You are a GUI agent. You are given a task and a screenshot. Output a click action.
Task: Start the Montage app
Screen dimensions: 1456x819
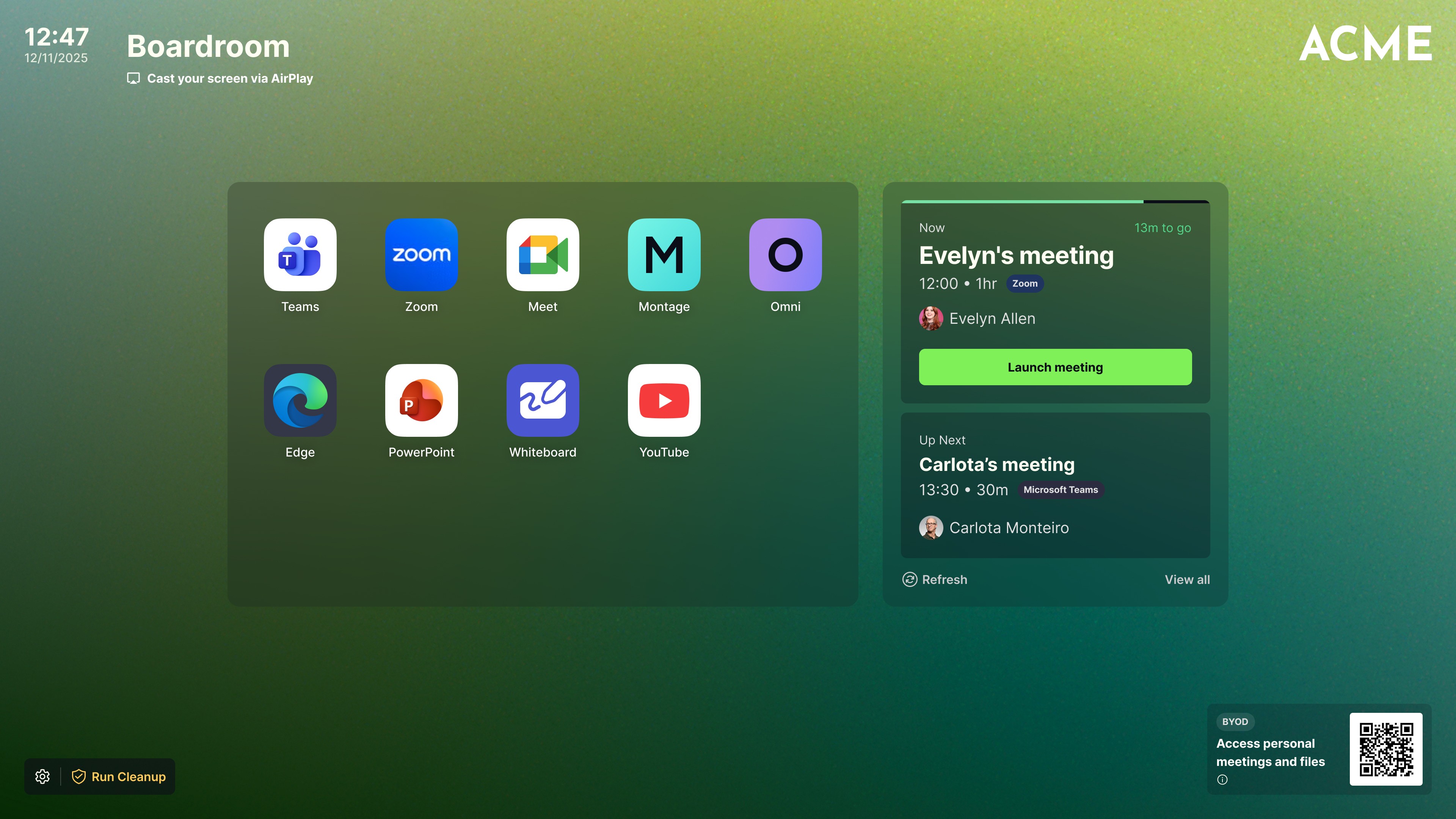tap(664, 255)
